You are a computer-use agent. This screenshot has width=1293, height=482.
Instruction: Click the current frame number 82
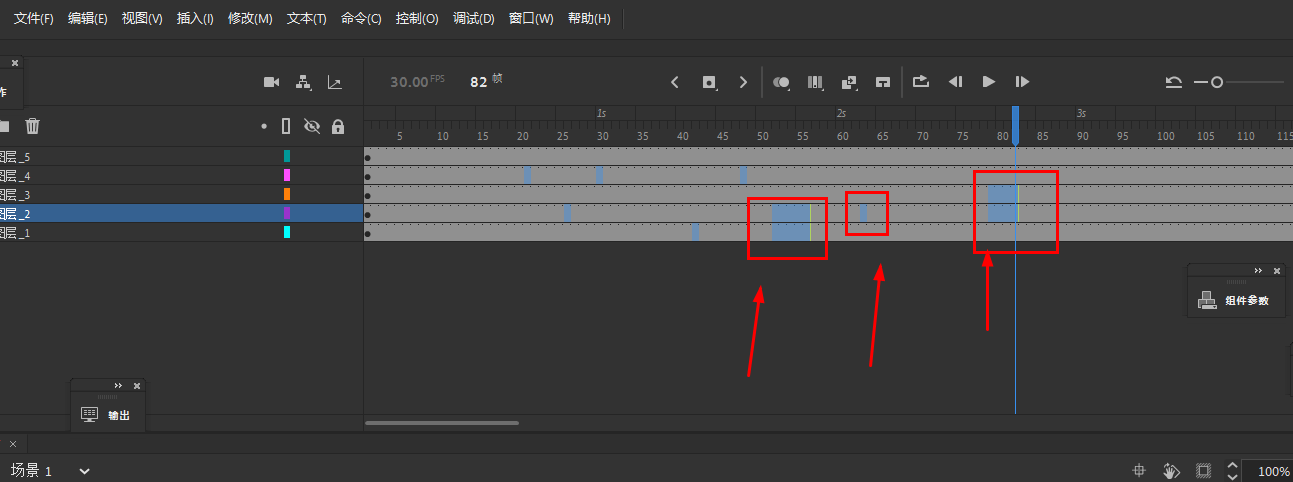[478, 82]
